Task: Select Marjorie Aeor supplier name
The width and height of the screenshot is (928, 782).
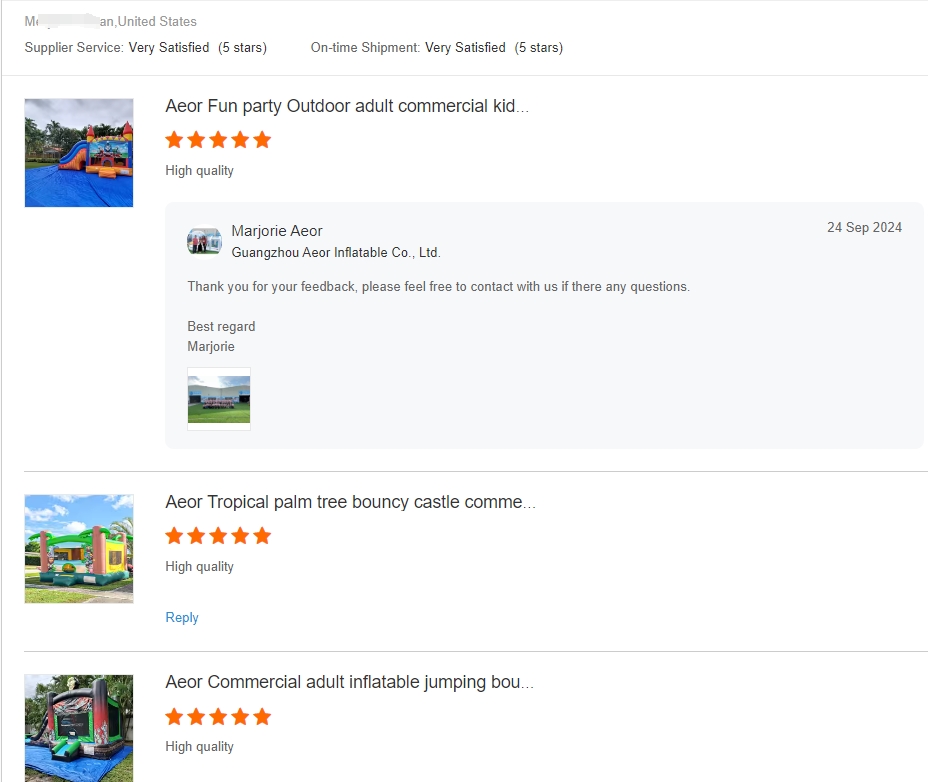Action: [x=276, y=231]
